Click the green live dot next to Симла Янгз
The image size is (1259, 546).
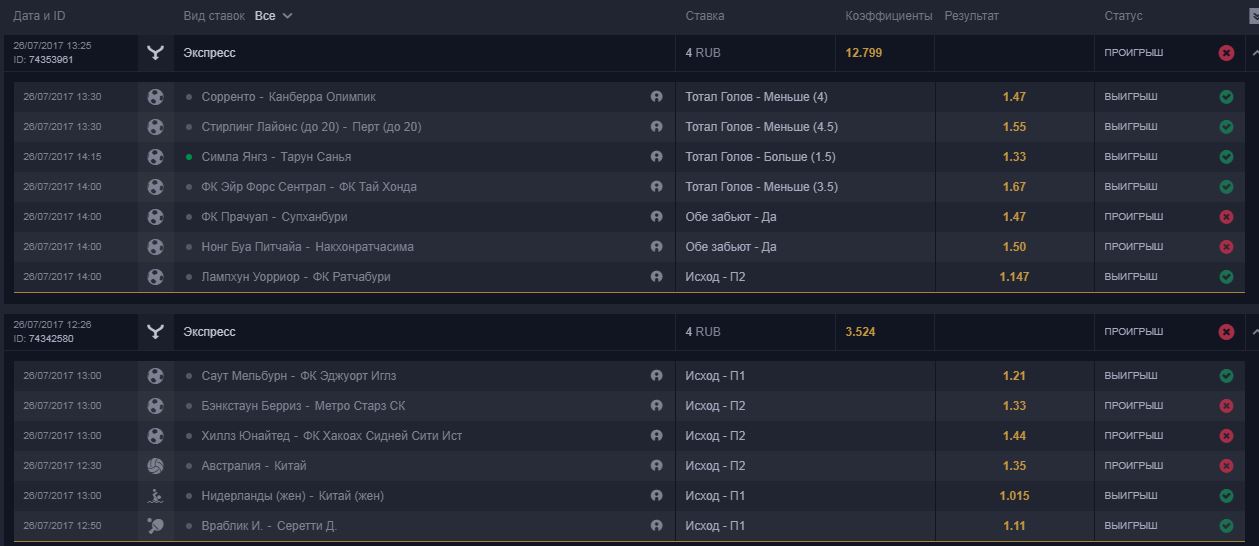click(x=189, y=157)
